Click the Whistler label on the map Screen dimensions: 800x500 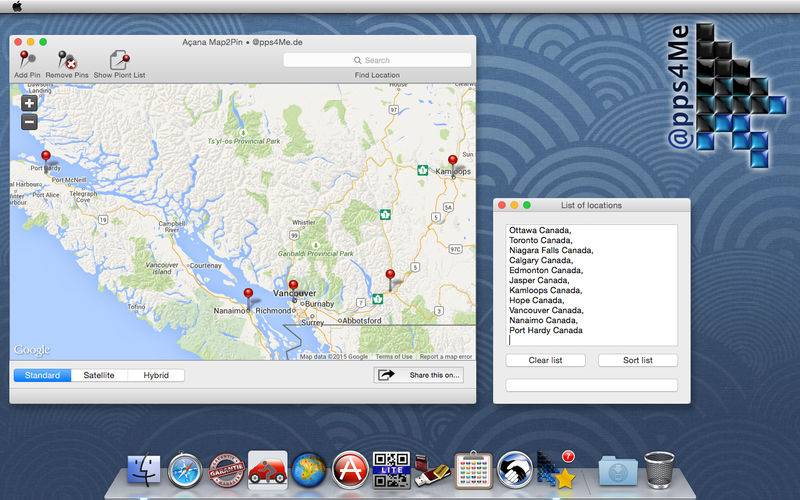[x=304, y=222]
